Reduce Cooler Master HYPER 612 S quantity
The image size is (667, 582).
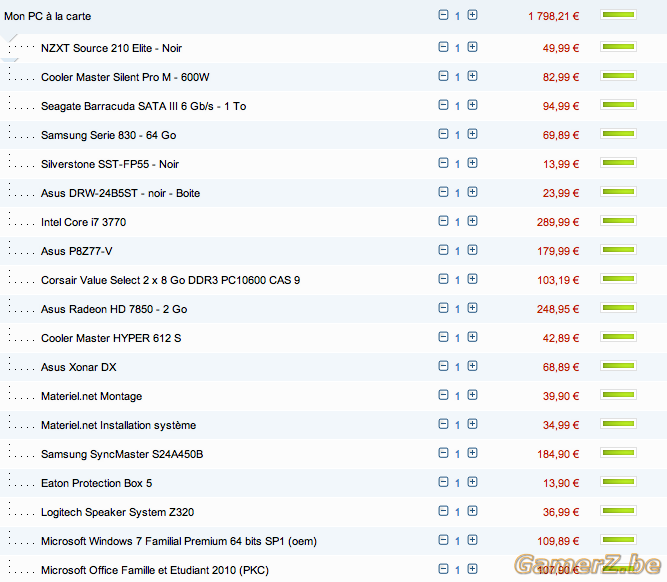click(443, 337)
